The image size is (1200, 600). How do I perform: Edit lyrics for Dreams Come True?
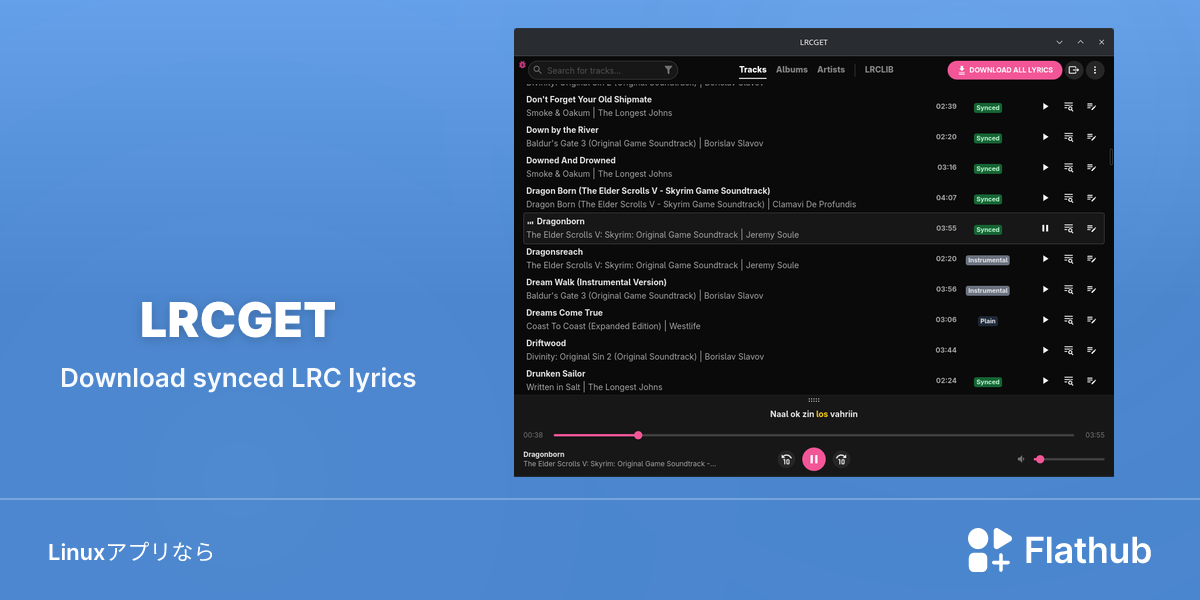click(1092, 320)
